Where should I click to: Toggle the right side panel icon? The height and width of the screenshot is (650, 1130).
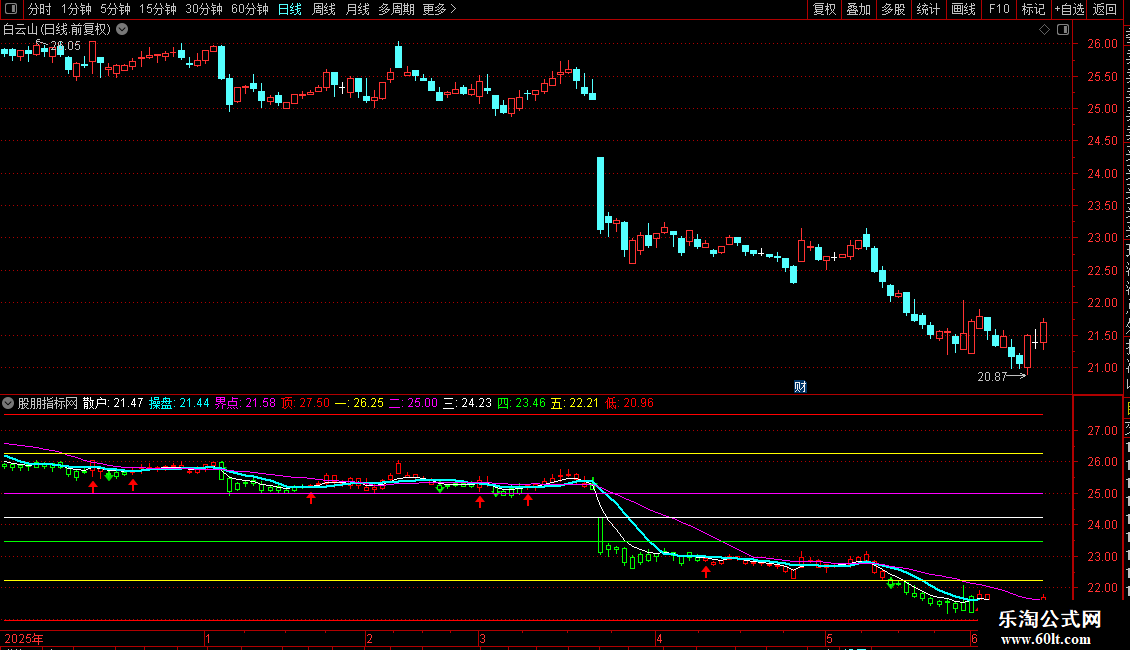[x=1063, y=30]
